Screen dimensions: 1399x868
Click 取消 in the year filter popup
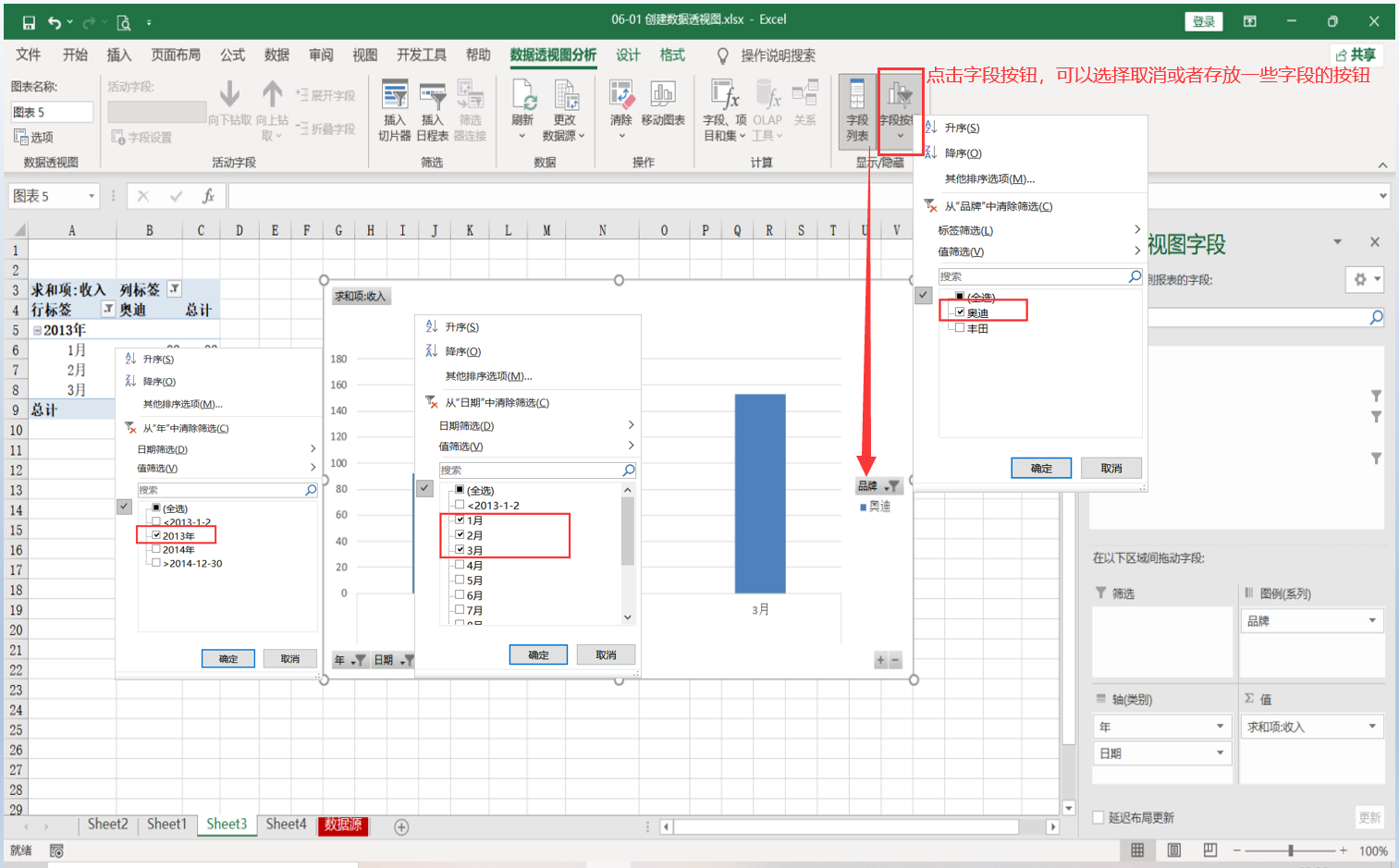290,658
